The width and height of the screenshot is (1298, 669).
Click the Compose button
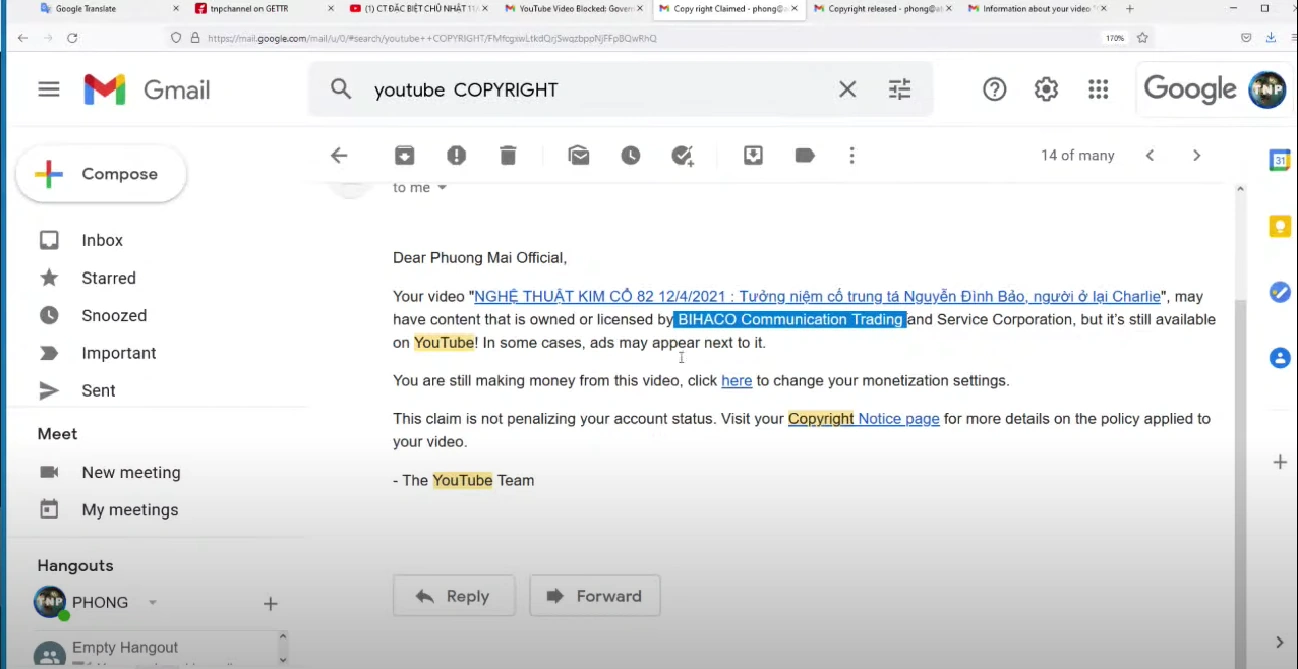(101, 174)
